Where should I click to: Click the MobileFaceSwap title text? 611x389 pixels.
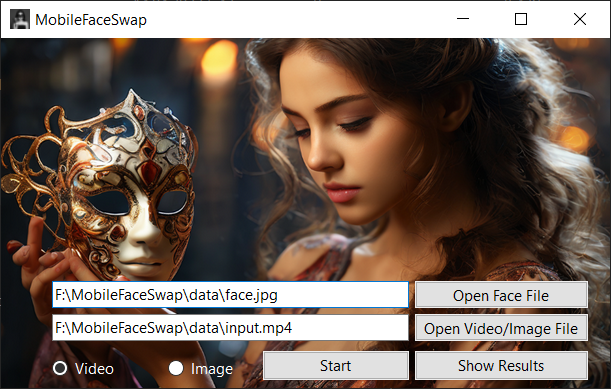pos(91,19)
